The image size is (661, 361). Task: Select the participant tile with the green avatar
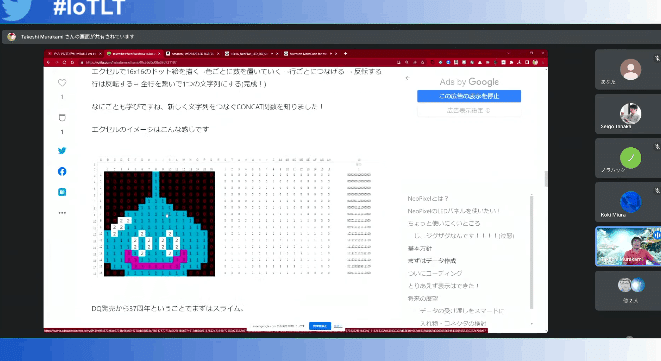click(628, 159)
